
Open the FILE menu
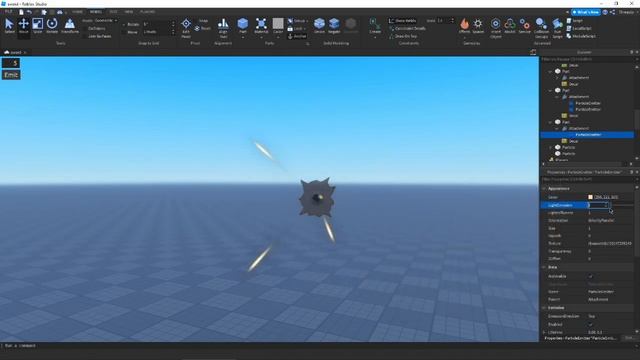tap(8, 12)
